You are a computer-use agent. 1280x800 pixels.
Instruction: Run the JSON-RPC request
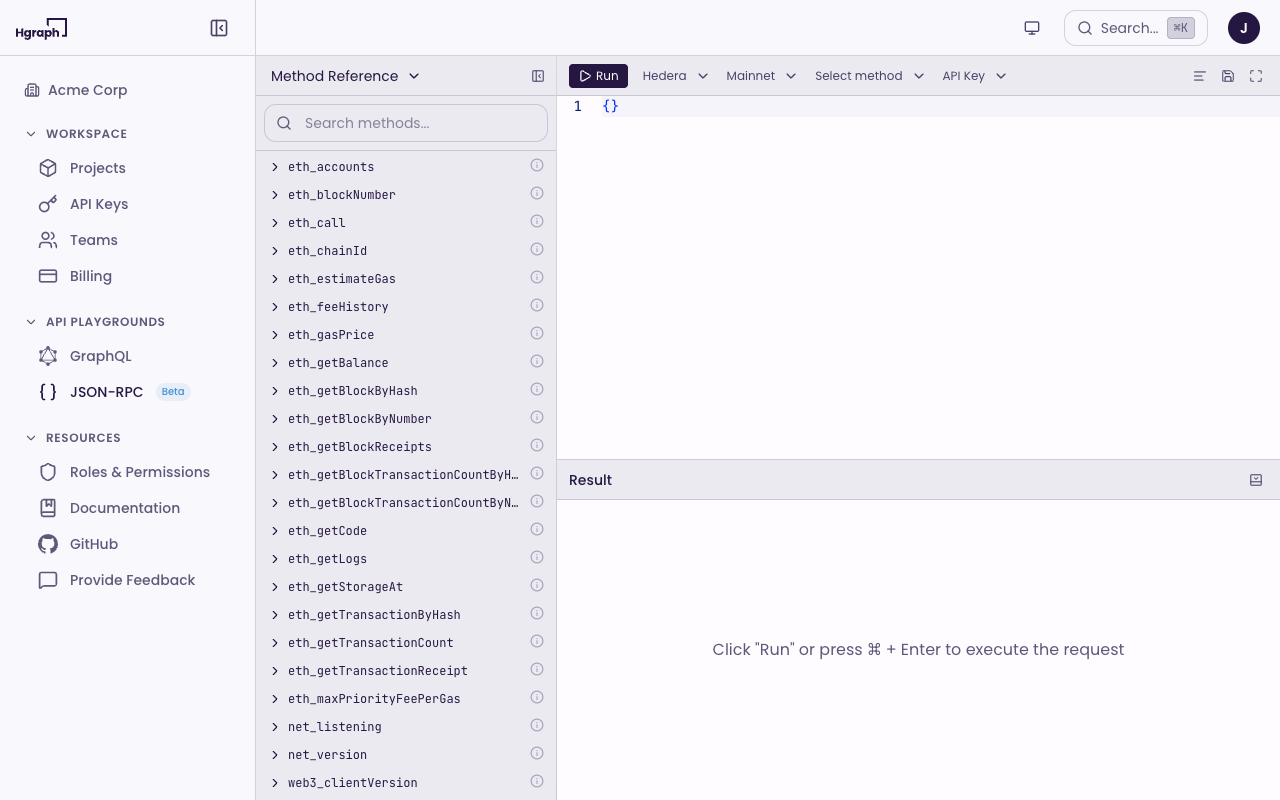point(598,75)
